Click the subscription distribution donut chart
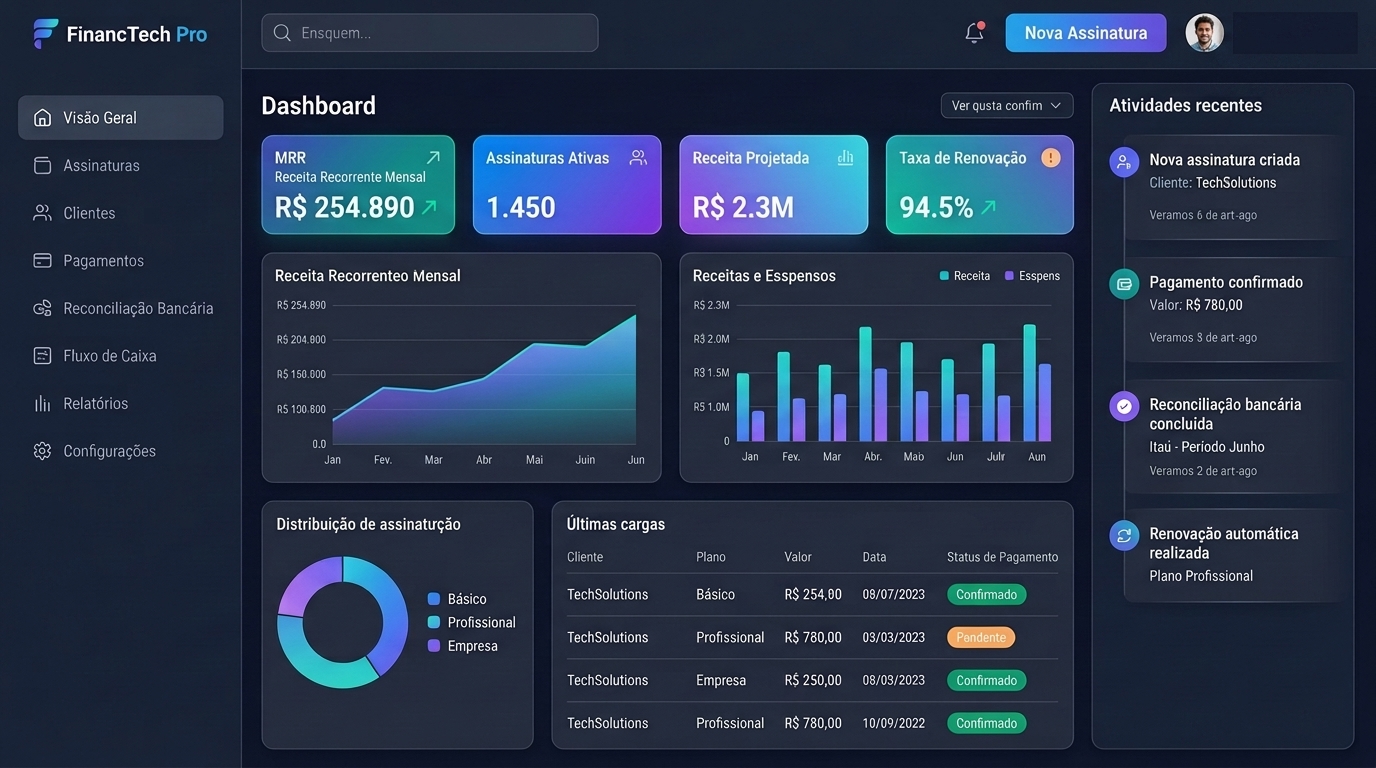Screen dimensions: 1376x768 (343, 622)
